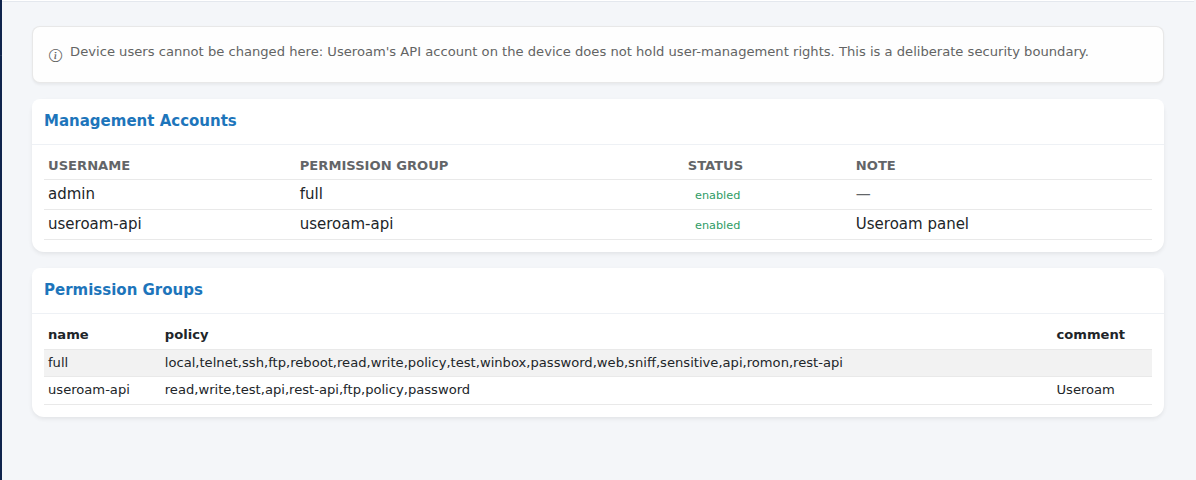Click the STATUS column header
This screenshot has width=1196, height=480.
coord(715,166)
